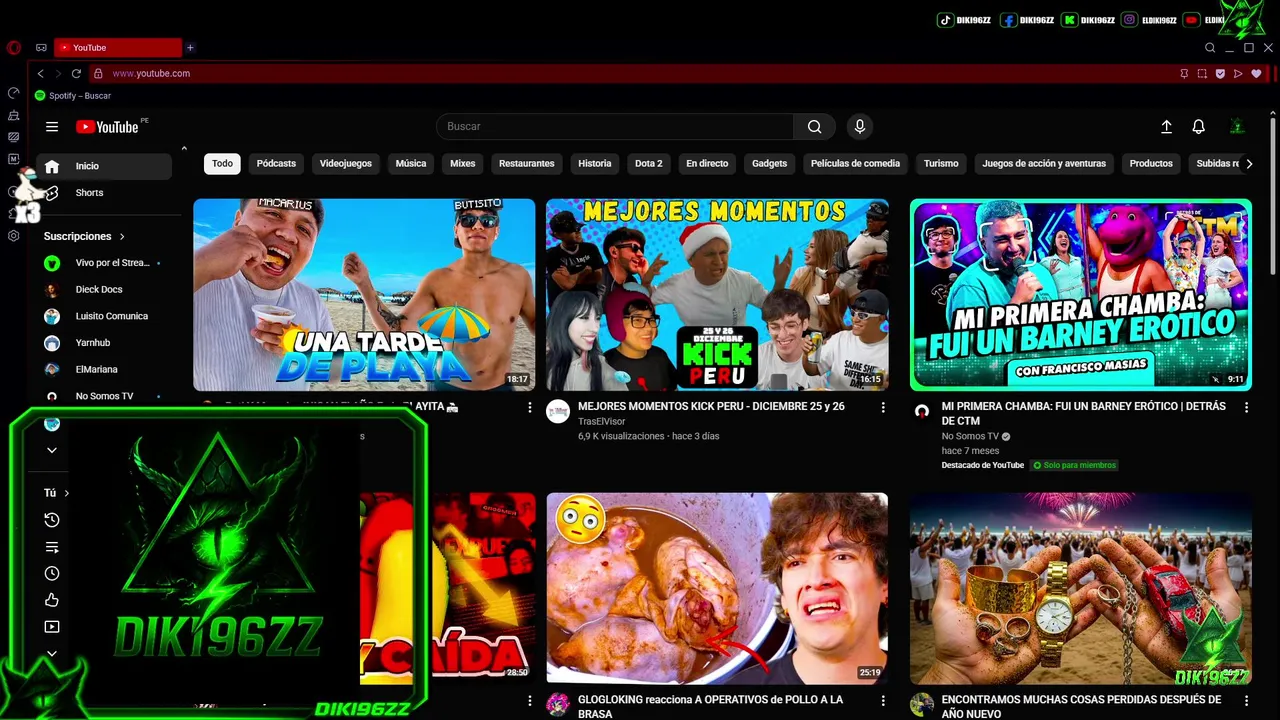Open the Opera menu logo
1280x720 pixels.
click(x=13, y=47)
